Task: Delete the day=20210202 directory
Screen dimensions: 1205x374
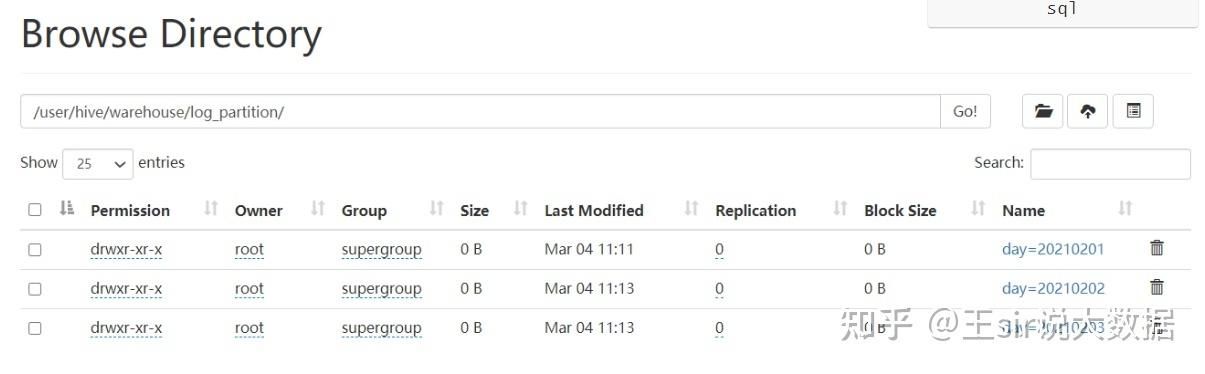Action: point(1157,287)
